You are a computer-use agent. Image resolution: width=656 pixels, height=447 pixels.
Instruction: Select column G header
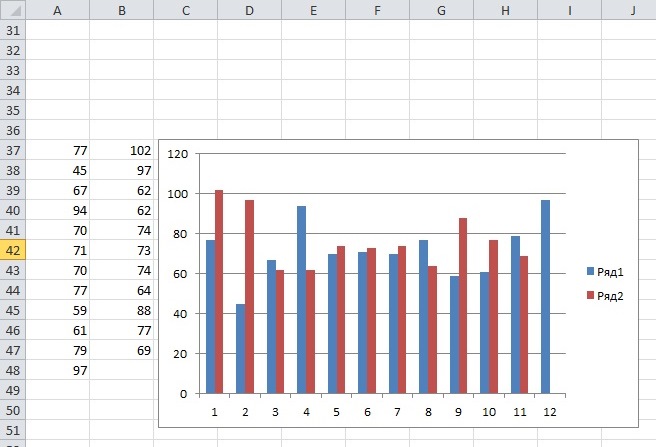click(x=442, y=10)
